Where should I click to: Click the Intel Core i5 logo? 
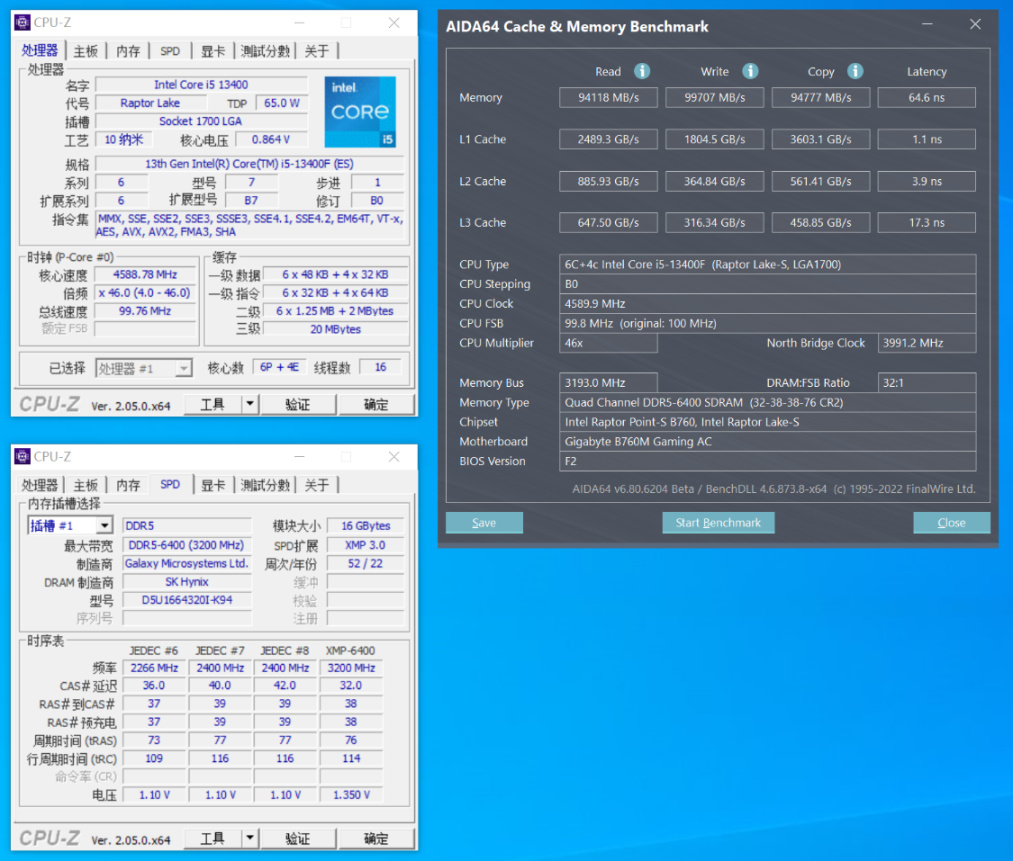[x=360, y=111]
